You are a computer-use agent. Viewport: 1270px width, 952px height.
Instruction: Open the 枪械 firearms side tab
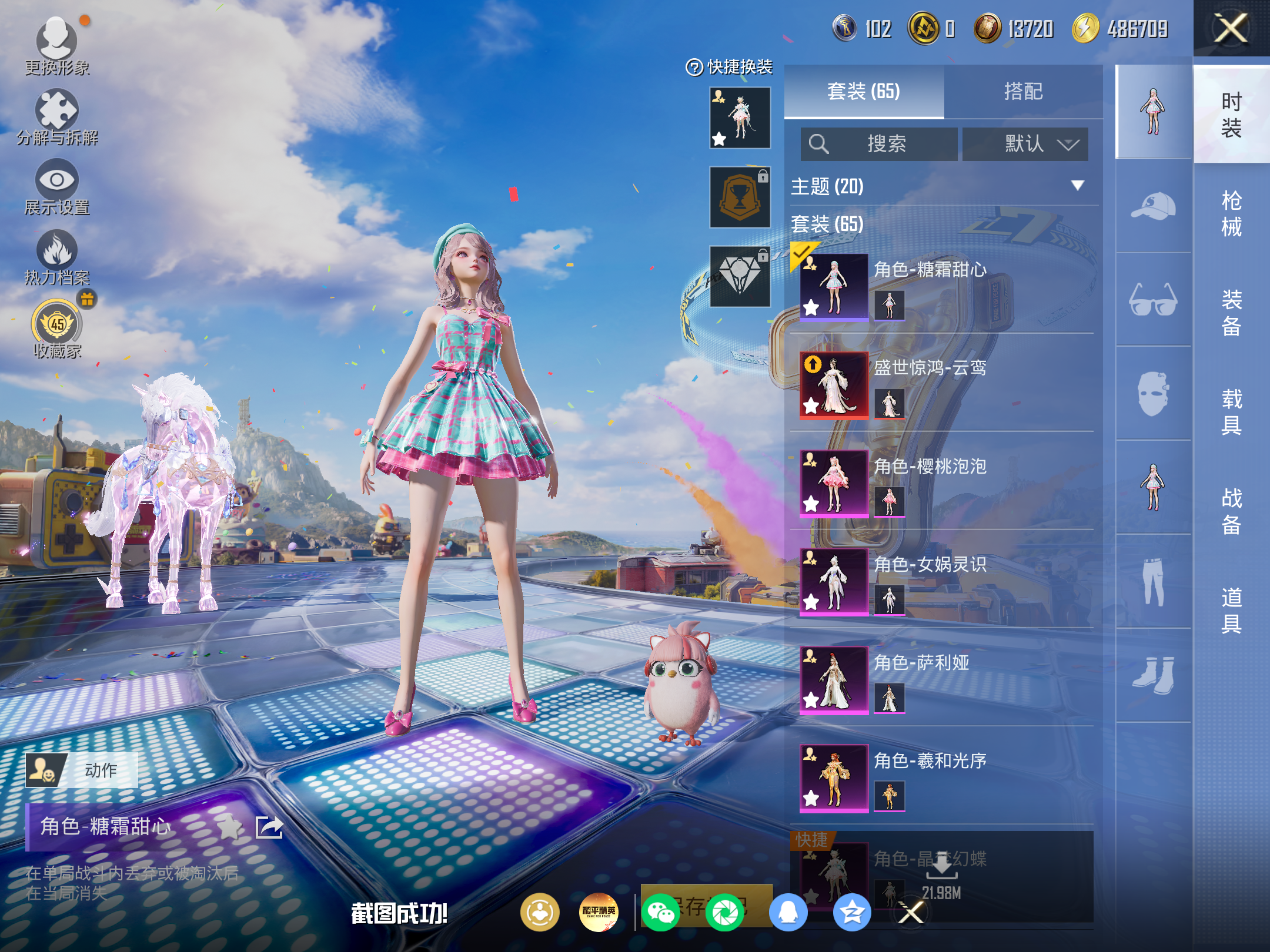1231,213
